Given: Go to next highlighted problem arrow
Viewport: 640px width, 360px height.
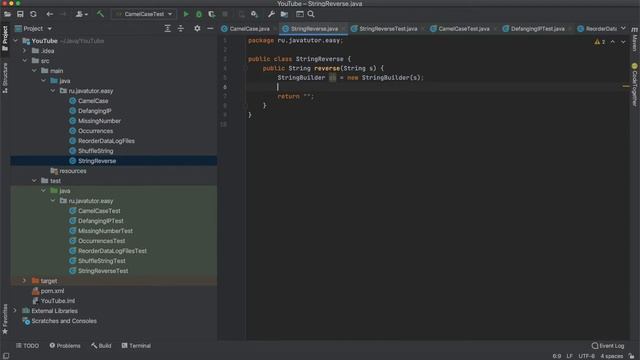Looking at the screenshot, I should click(623, 42).
